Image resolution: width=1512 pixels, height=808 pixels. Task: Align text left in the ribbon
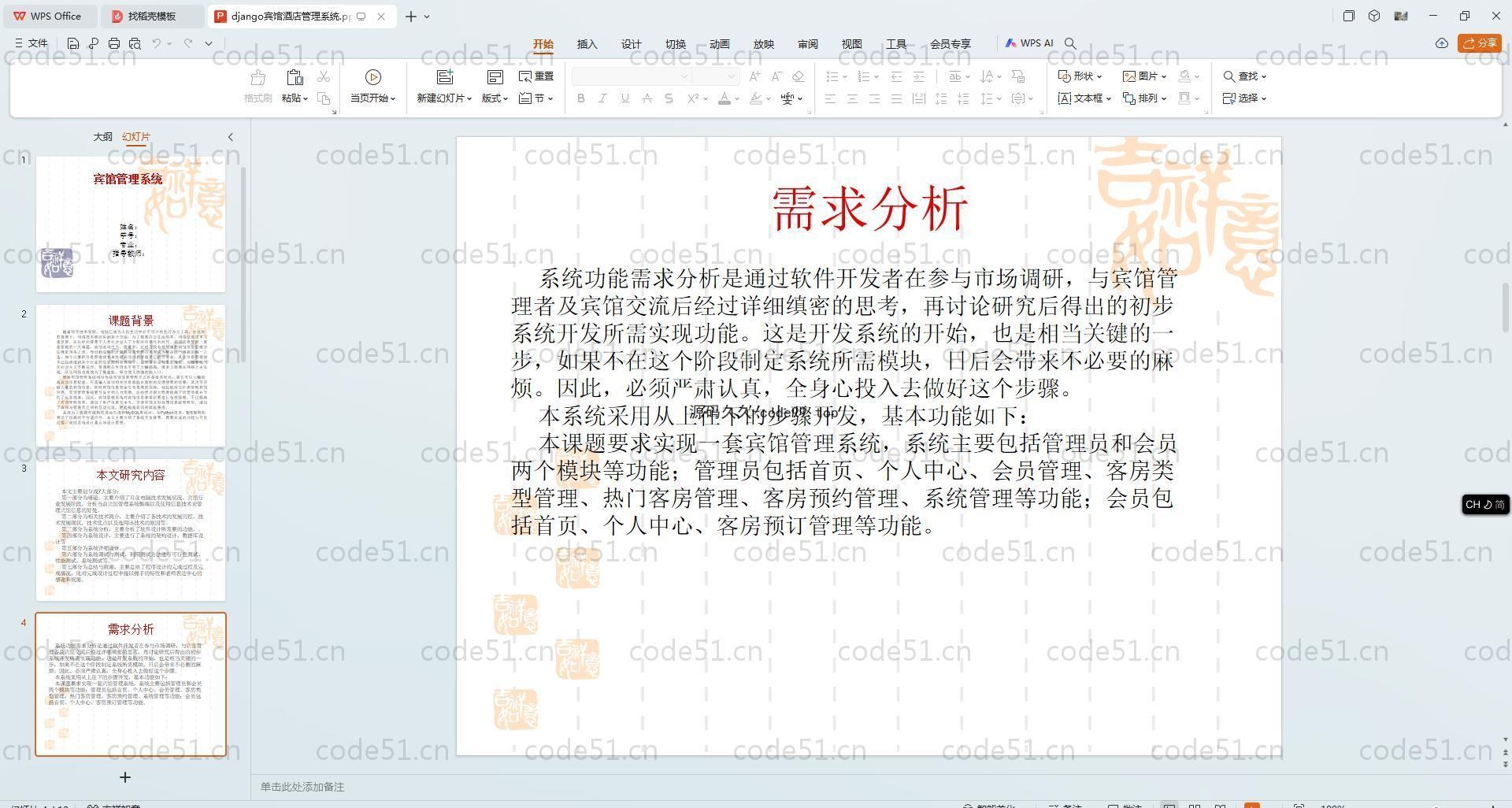click(x=830, y=98)
